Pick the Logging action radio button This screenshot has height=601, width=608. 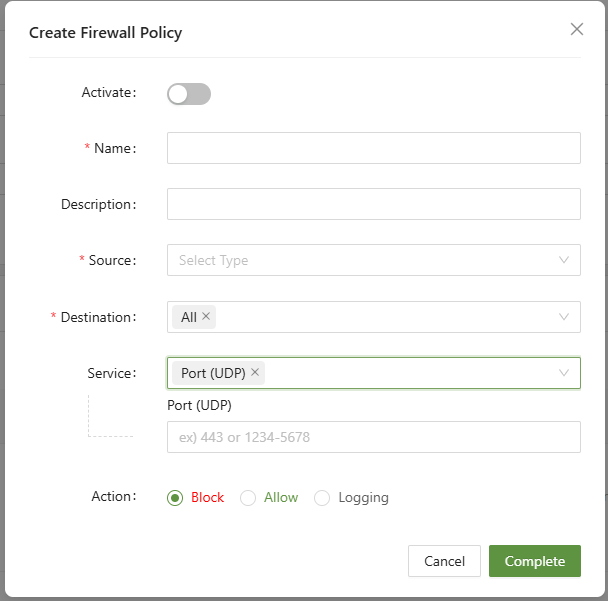click(x=322, y=498)
